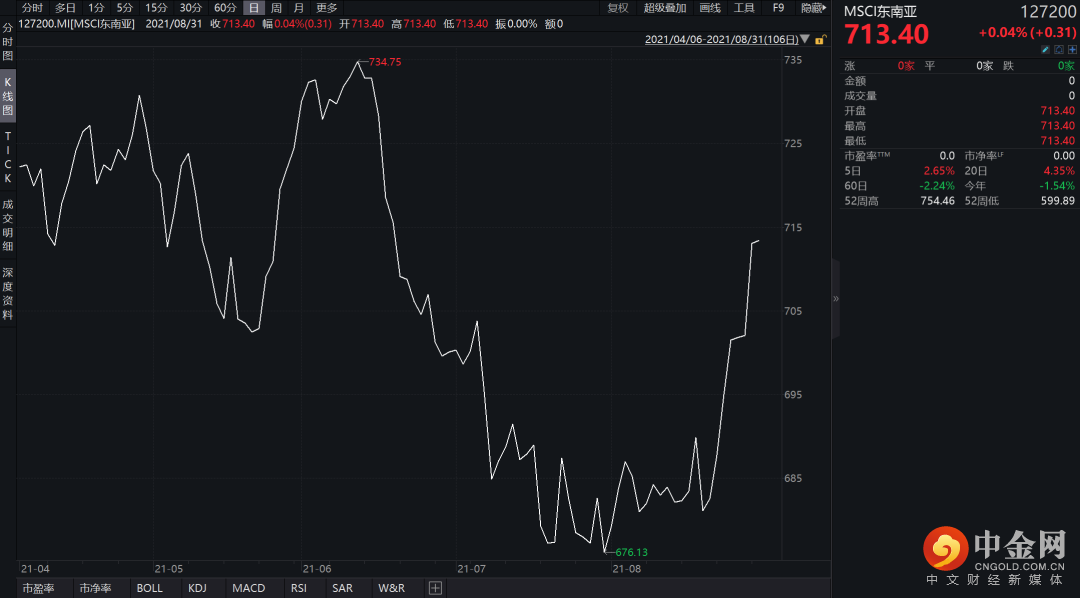The width and height of the screenshot is (1080, 598).
Task: Click the bell alert icon in quote panel
Action: coord(1059,50)
